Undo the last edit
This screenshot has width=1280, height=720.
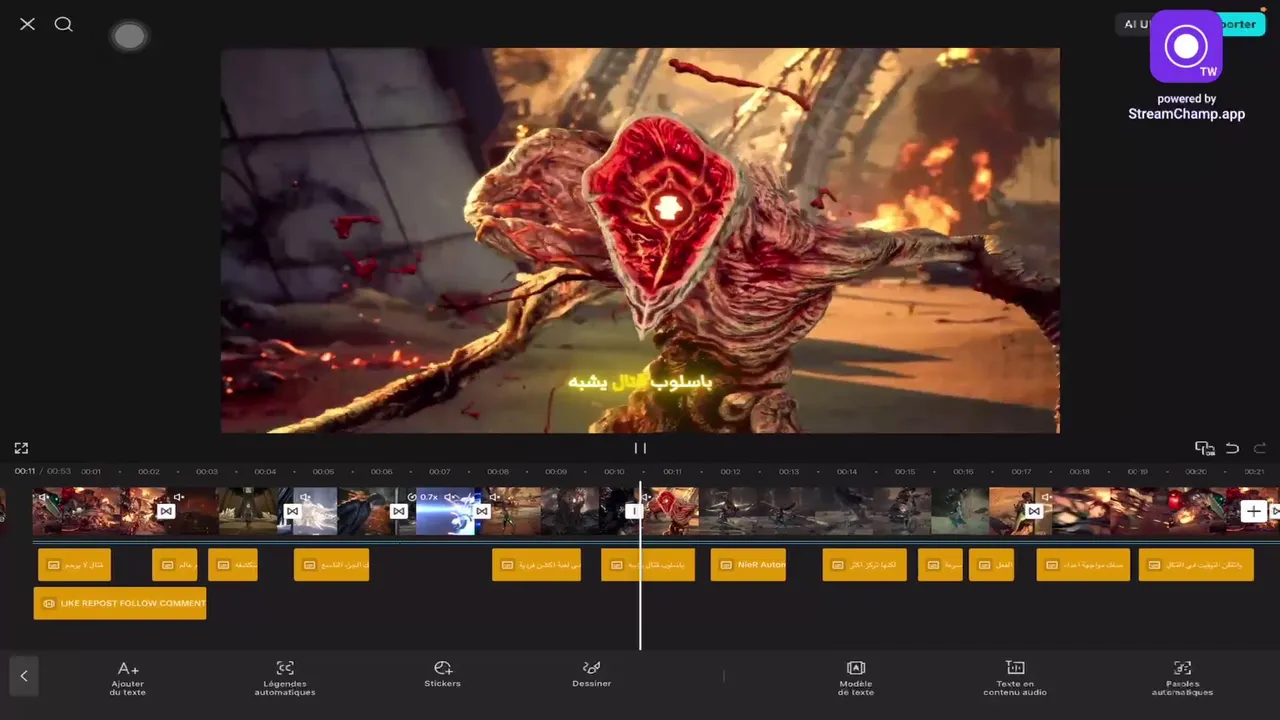pyautogui.click(x=1232, y=448)
